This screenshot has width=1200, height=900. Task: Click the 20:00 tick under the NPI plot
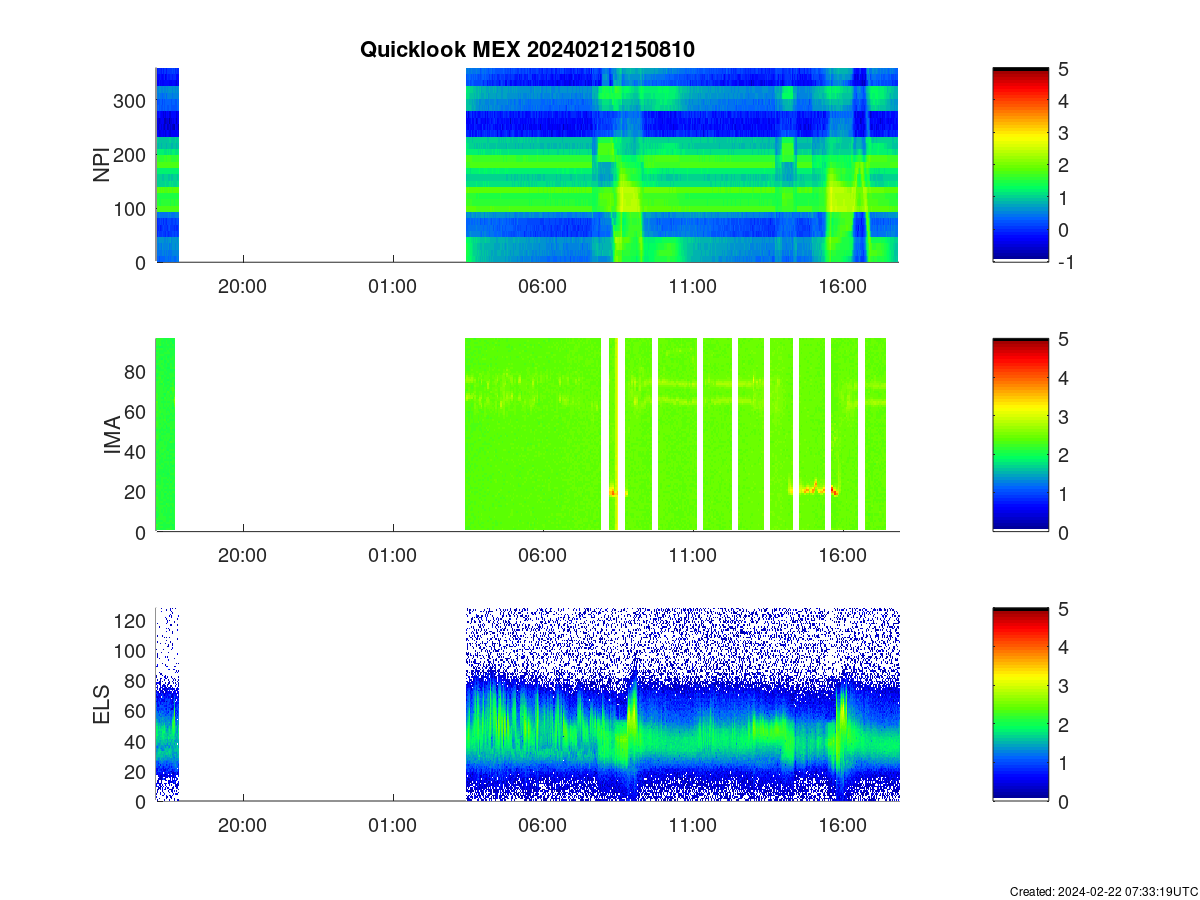pos(243,286)
